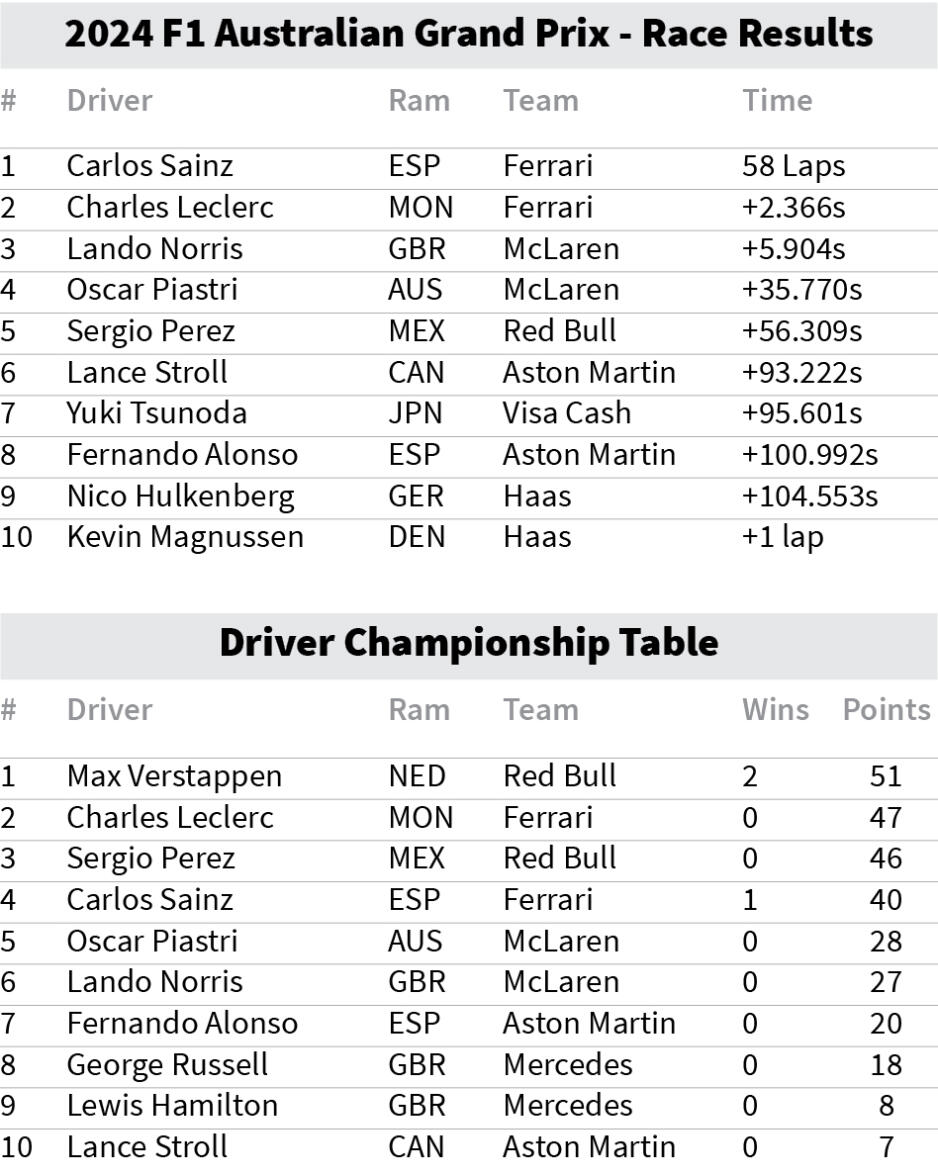Click the +1 lap time entry
938x1176 pixels.
pyautogui.click(x=783, y=538)
